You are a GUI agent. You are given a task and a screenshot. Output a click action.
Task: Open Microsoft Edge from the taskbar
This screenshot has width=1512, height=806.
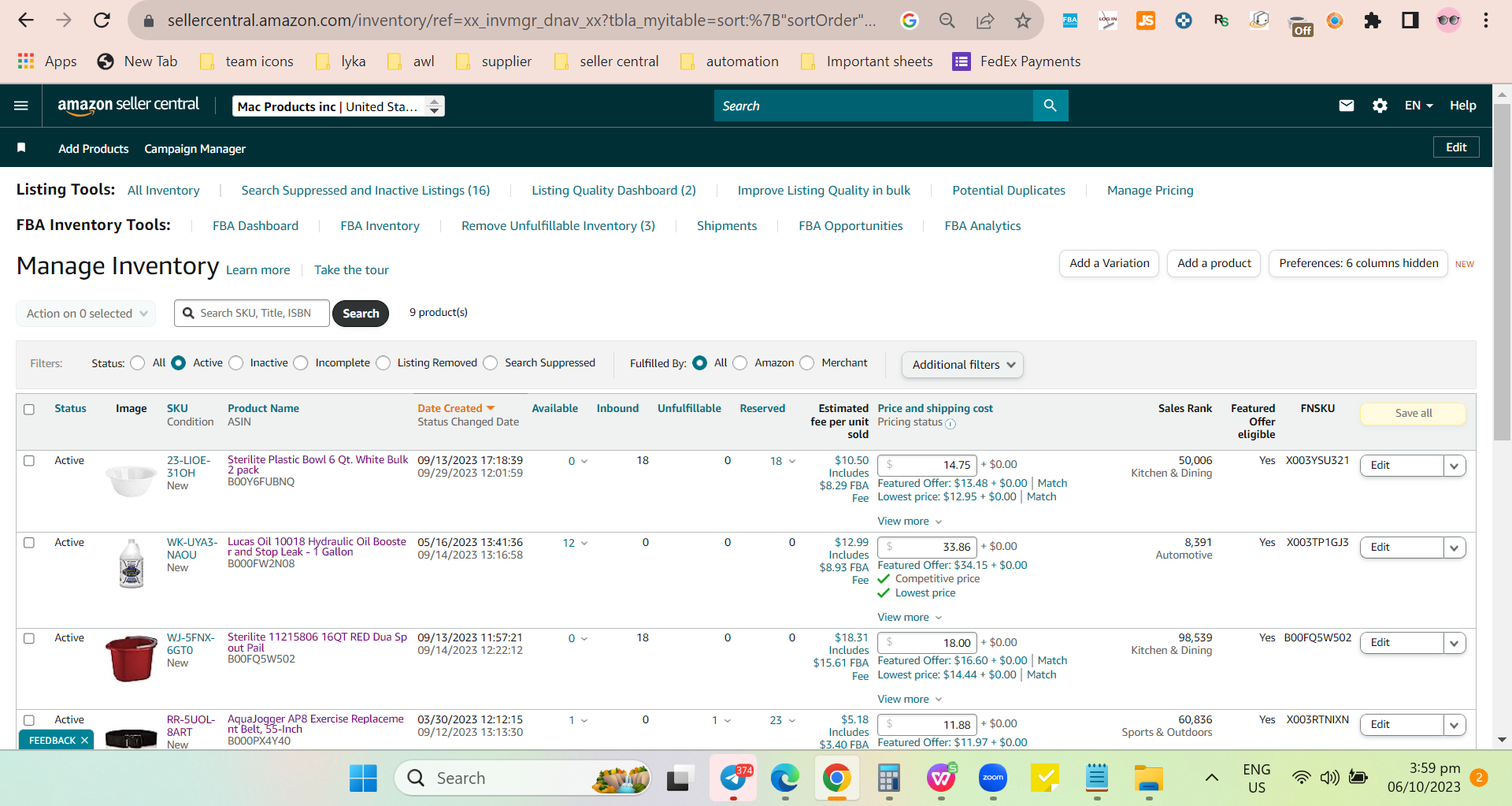pos(784,778)
